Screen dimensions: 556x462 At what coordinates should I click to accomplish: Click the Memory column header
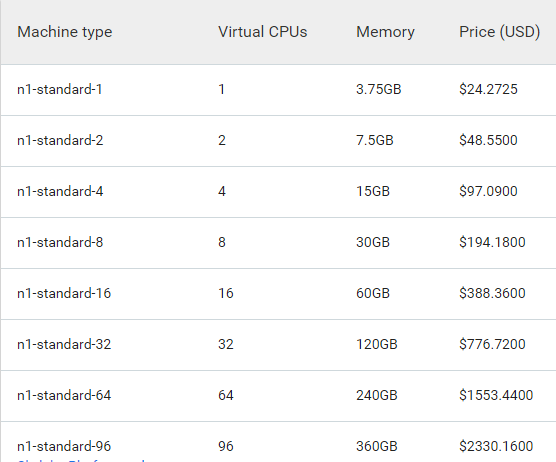385,32
